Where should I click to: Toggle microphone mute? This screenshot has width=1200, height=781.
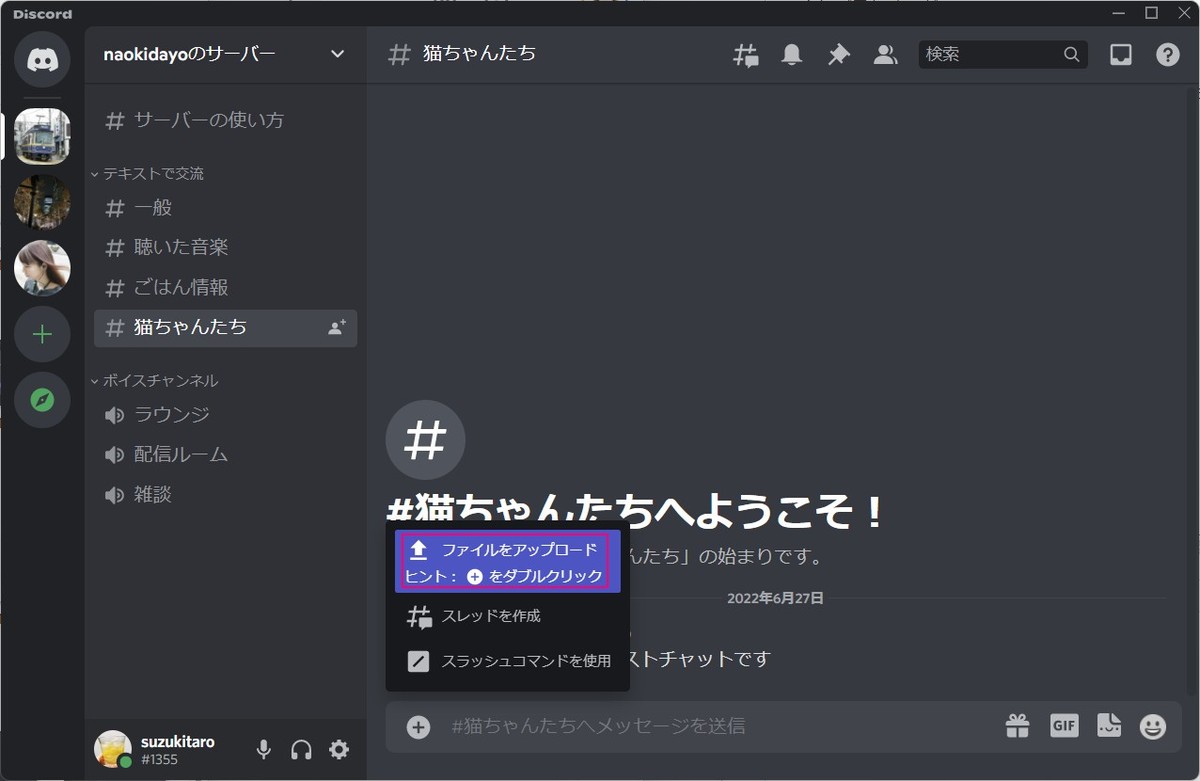coord(264,749)
